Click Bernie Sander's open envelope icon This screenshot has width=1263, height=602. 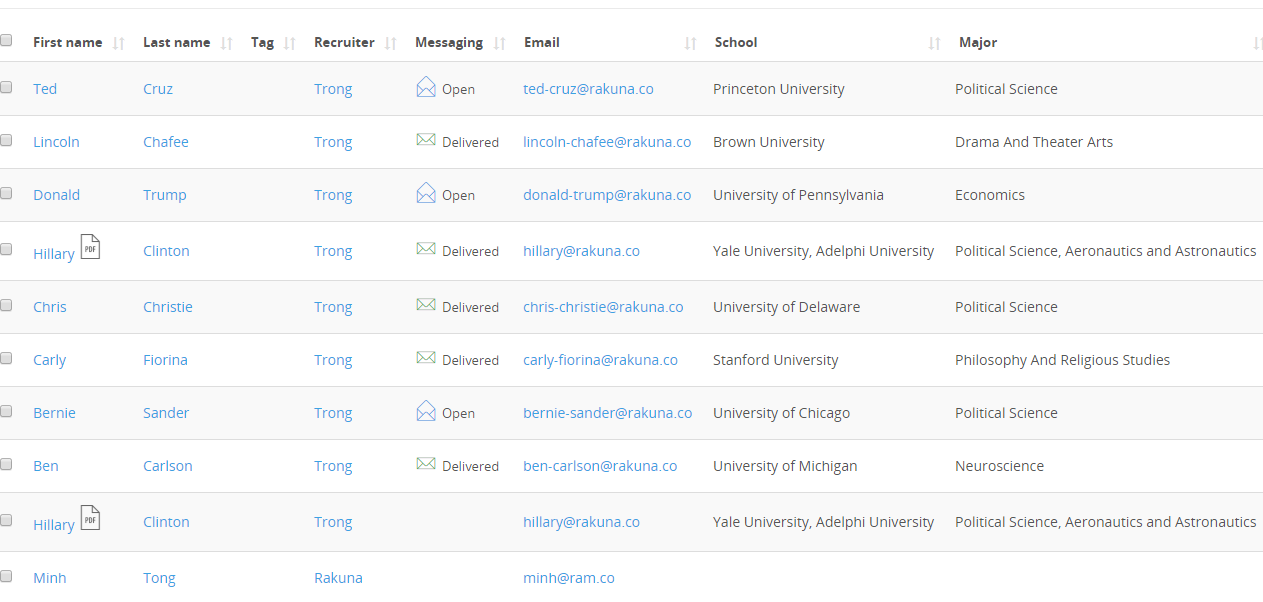426,411
